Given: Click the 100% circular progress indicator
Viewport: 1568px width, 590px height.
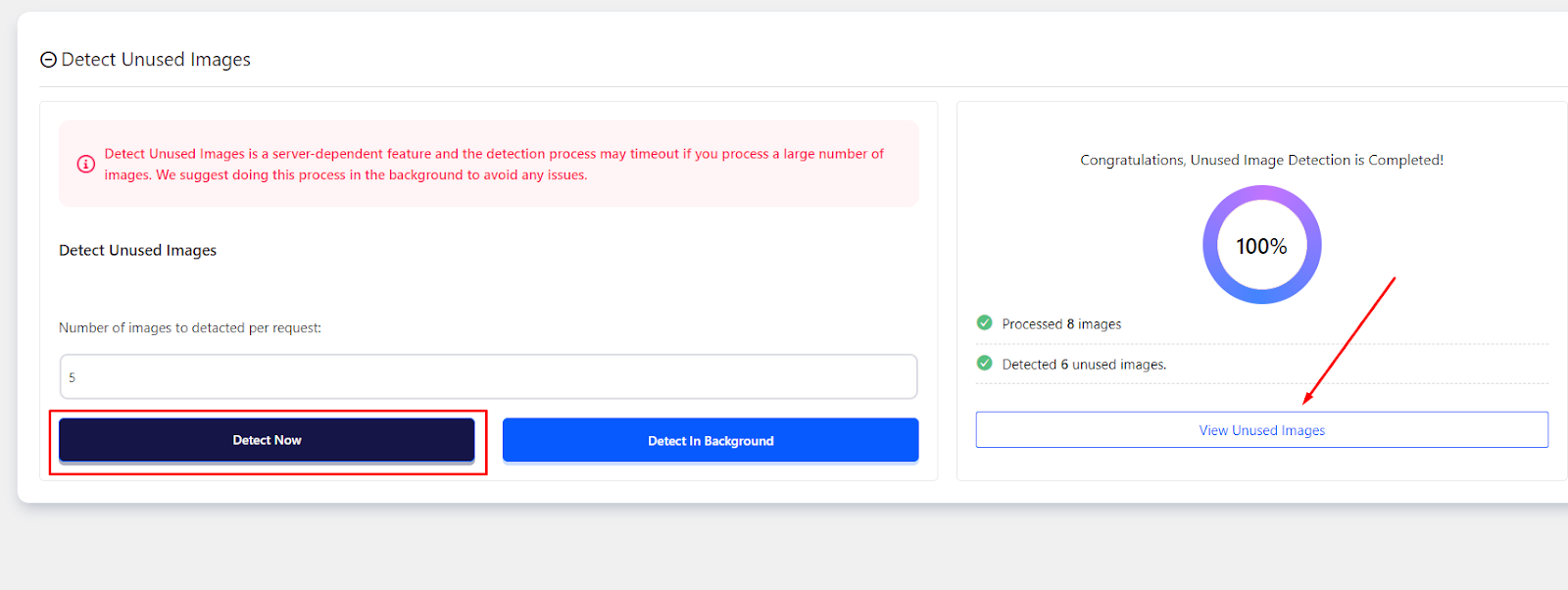Looking at the screenshot, I should point(1262,245).
